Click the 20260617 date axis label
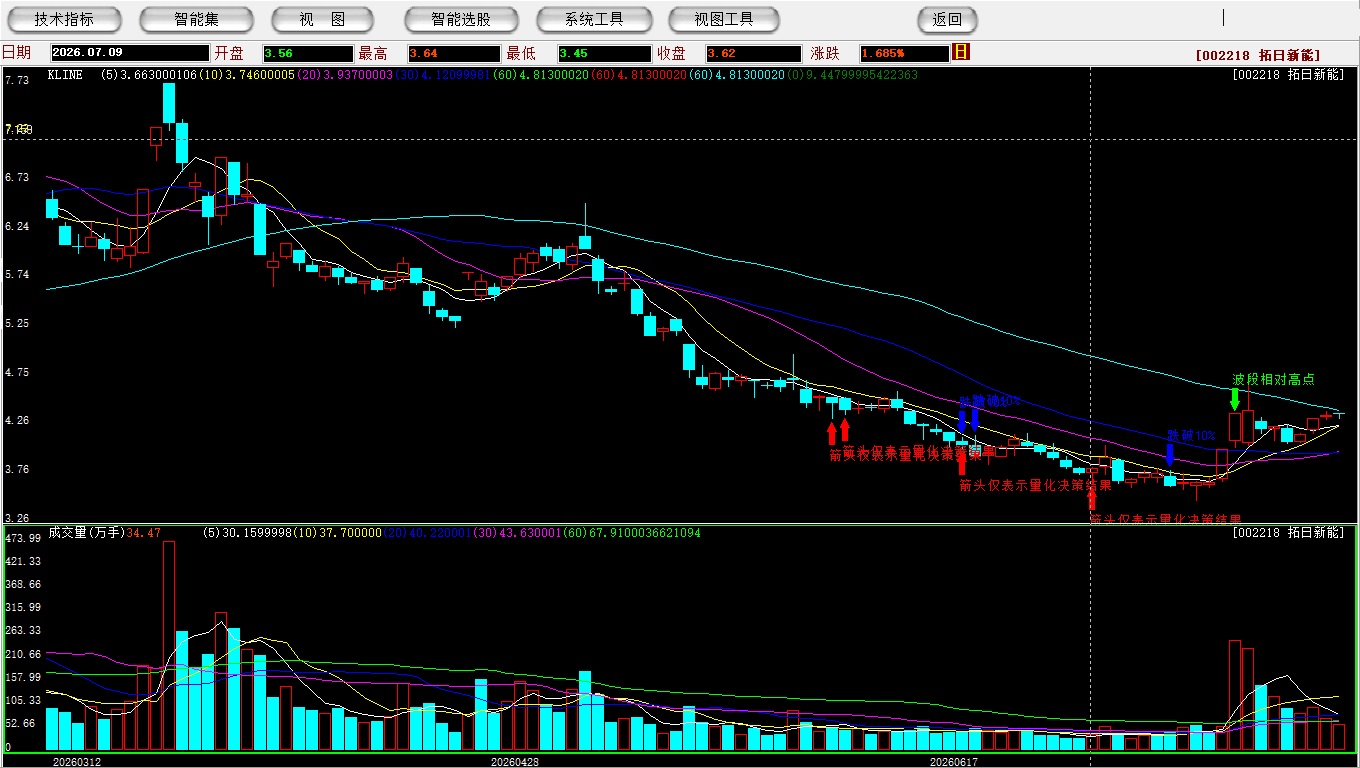Image resolution: width=1360 pixels, height=768 pixels. click(x=953, y=761)
